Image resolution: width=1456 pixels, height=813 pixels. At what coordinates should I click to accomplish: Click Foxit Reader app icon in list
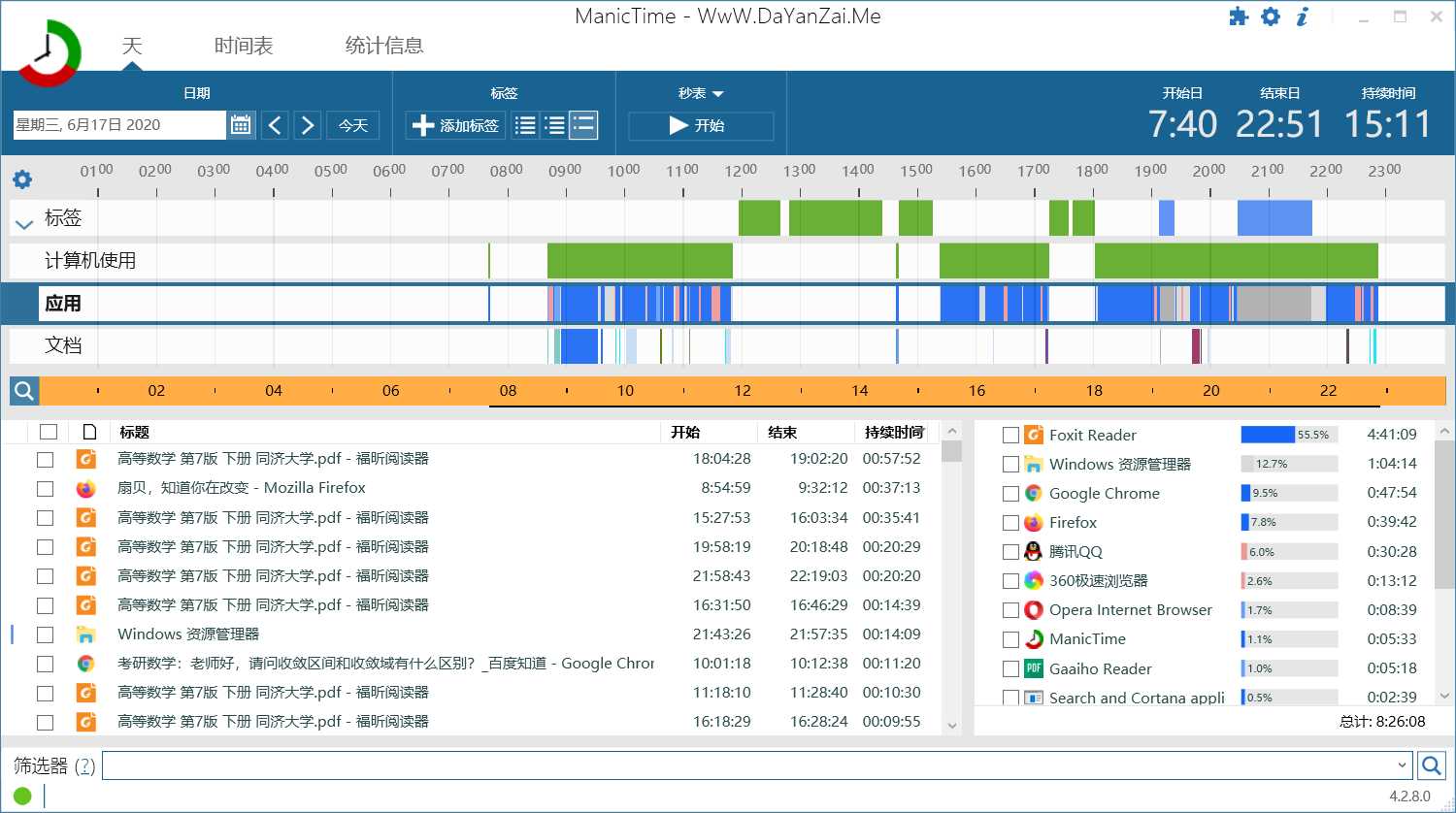tap(1034, 435)
